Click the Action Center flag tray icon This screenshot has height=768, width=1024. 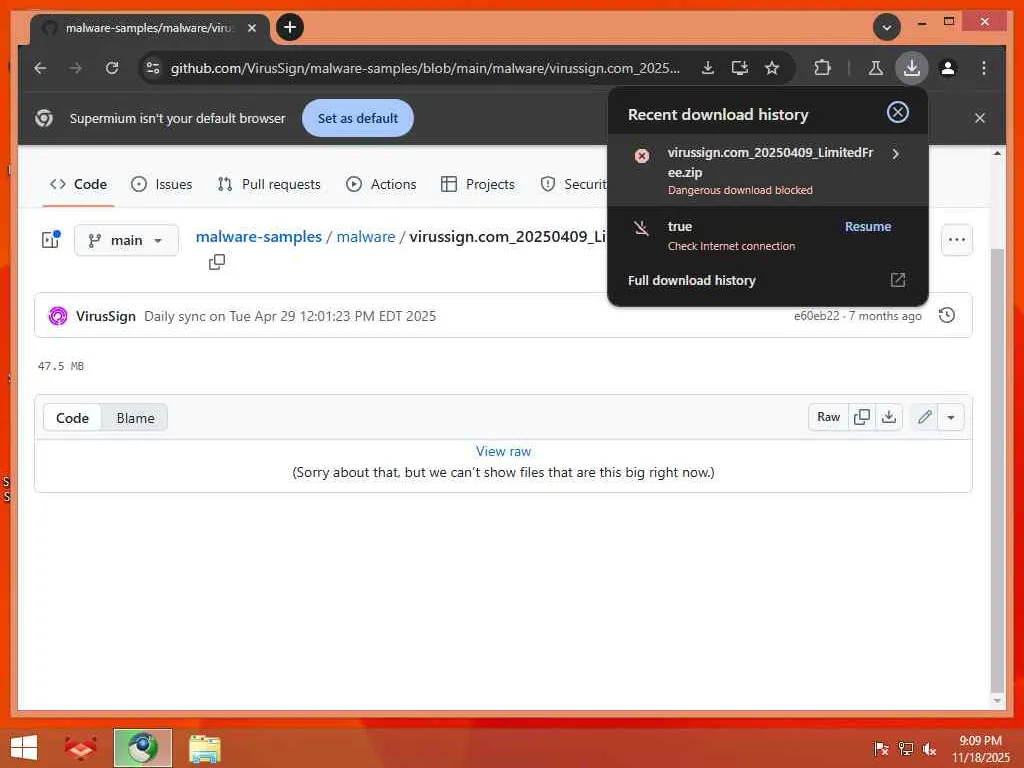[x=881, y=749]
